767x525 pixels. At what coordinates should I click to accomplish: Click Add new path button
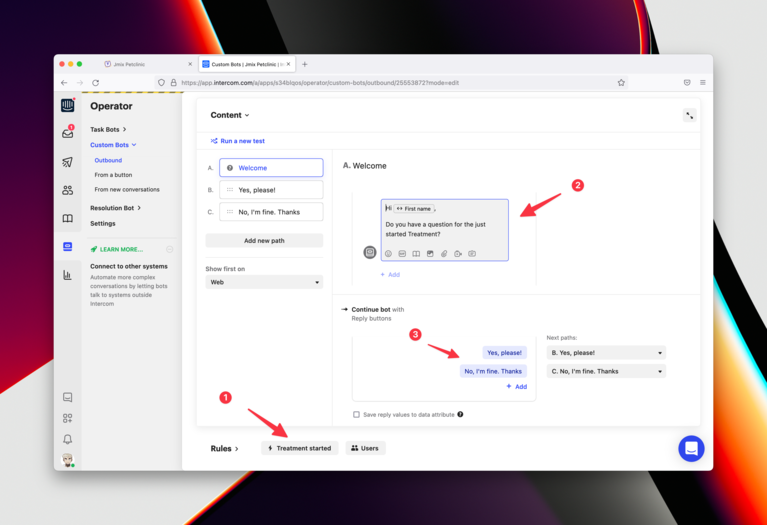(x=264, y=241)
